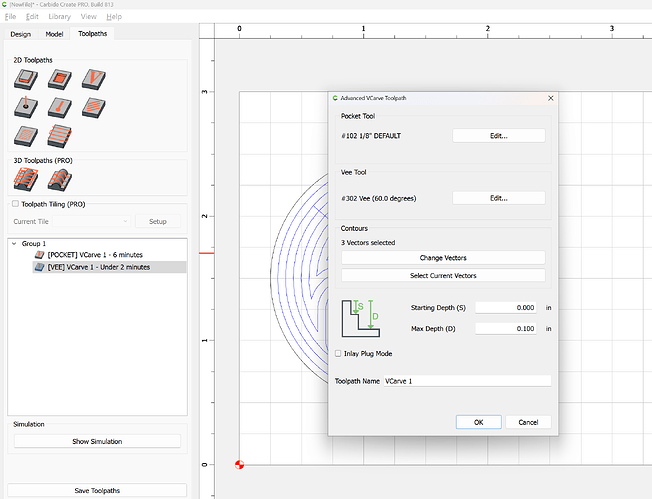This screenshot has width=652, height=499.
Task: Click the '3D Toolpaths (PRO)' heading
Action: [43, 161]
